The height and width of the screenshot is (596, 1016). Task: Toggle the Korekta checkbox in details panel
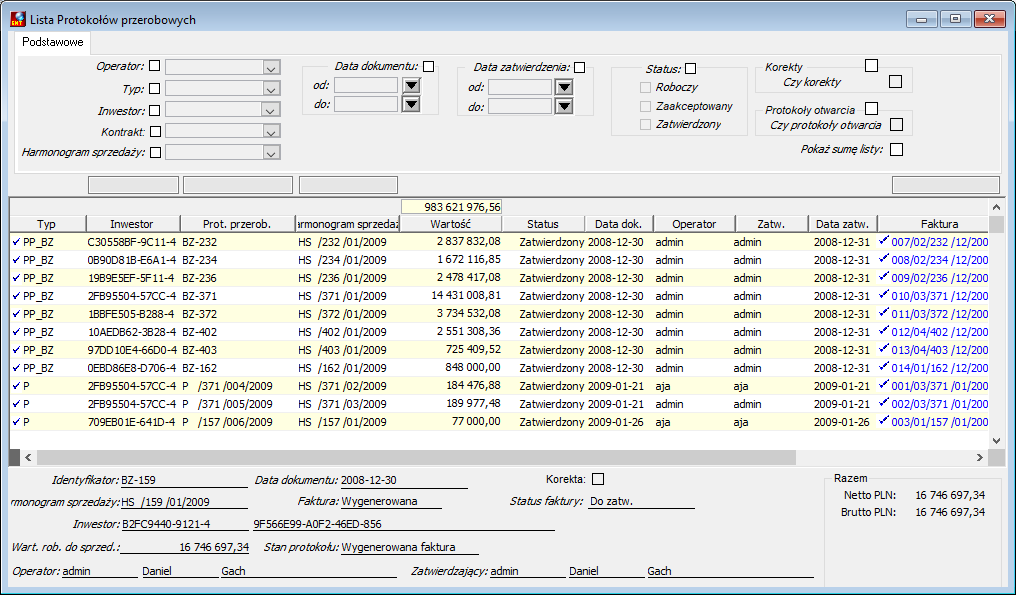(598, 479)
